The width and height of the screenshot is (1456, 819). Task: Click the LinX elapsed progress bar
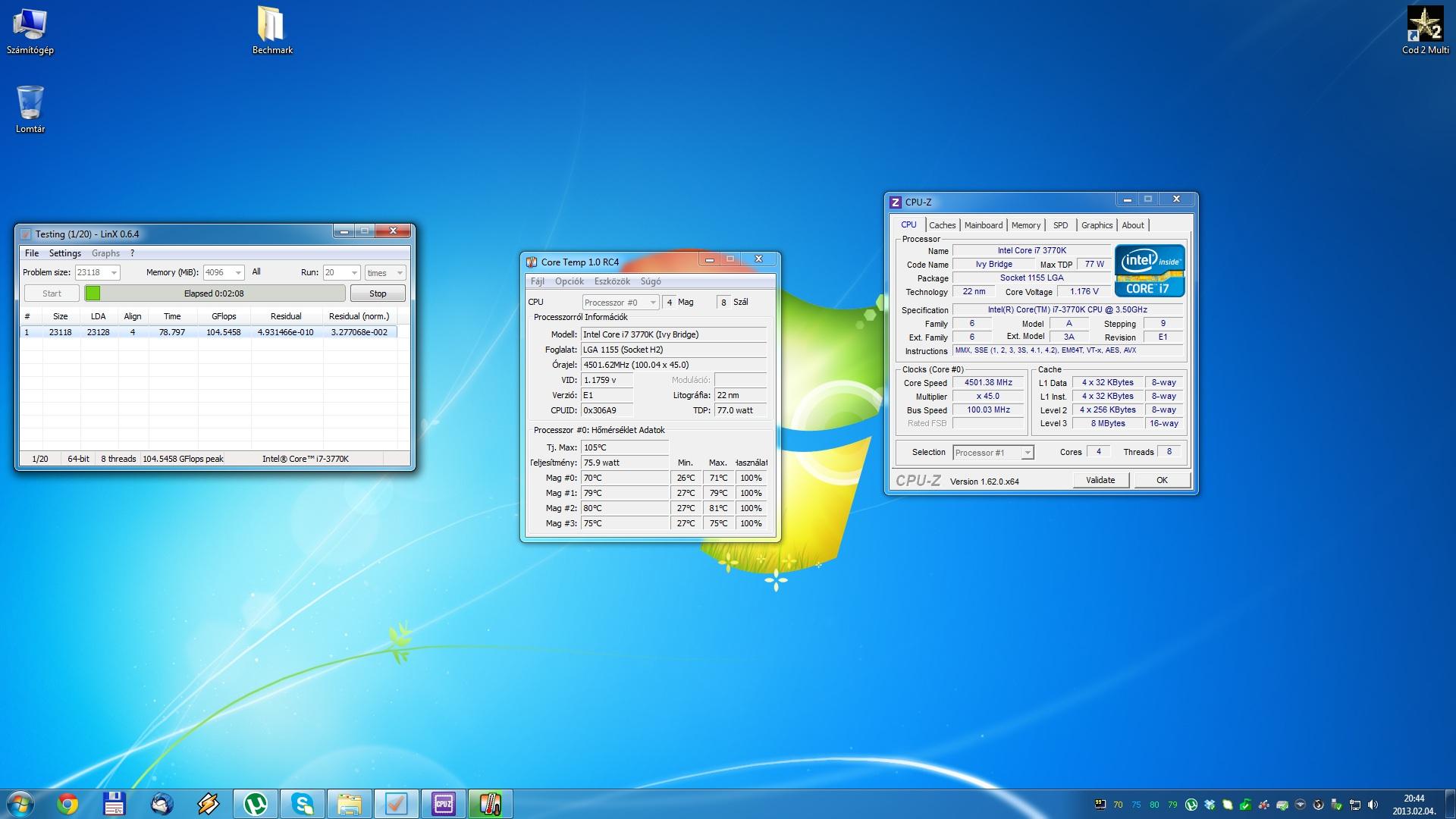215,293
